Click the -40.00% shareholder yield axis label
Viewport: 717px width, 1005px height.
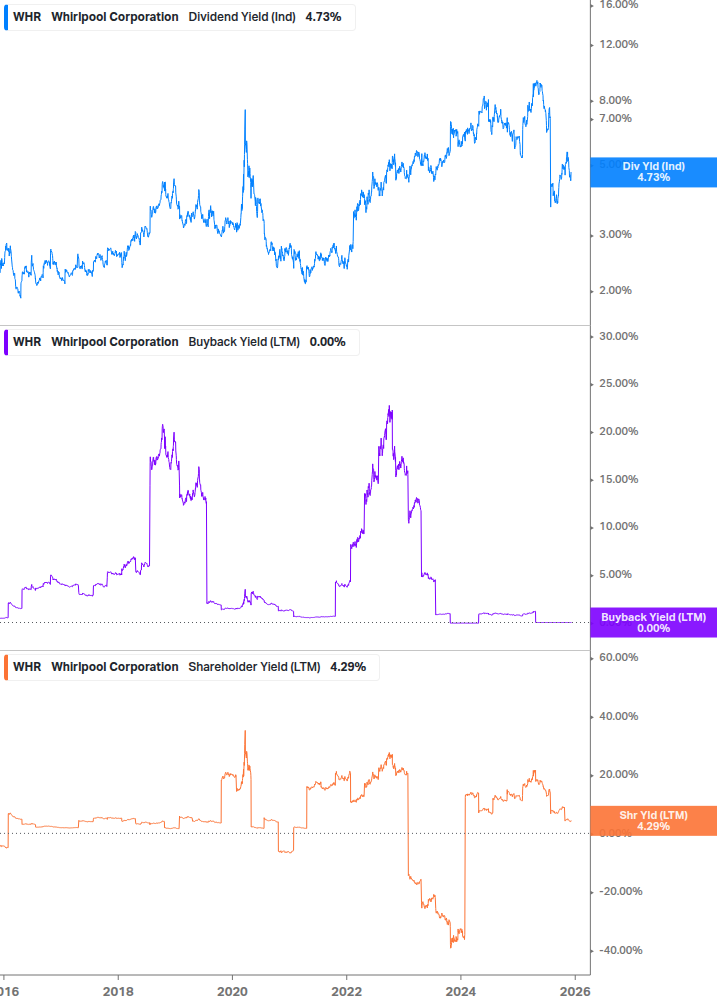click(x=620, y=951)
